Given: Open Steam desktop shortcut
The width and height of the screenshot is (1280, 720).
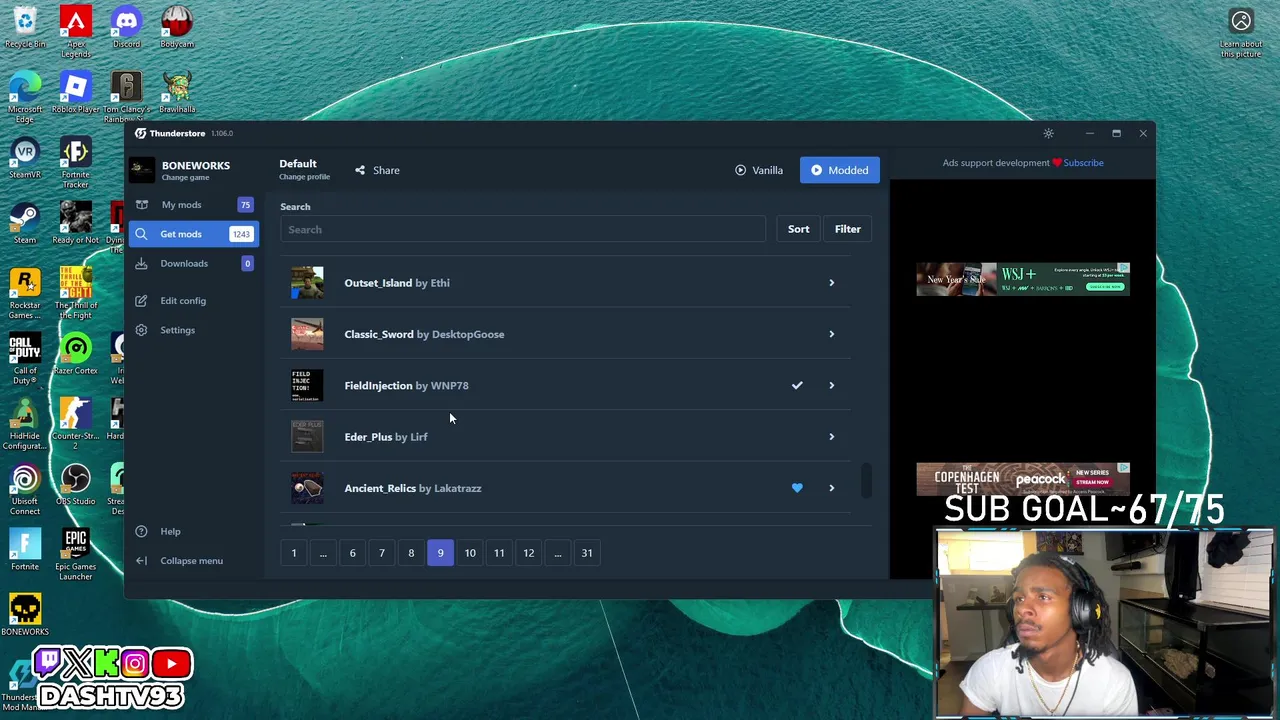Looking at the screenshot, I should pos(25,223).
